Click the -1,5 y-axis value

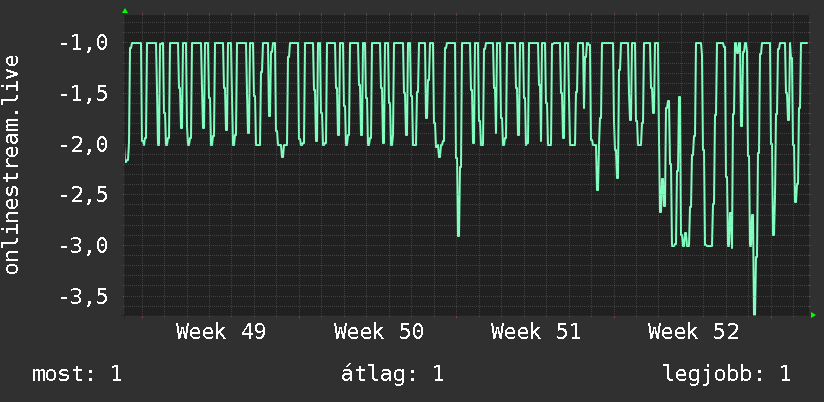coord(83,94)
